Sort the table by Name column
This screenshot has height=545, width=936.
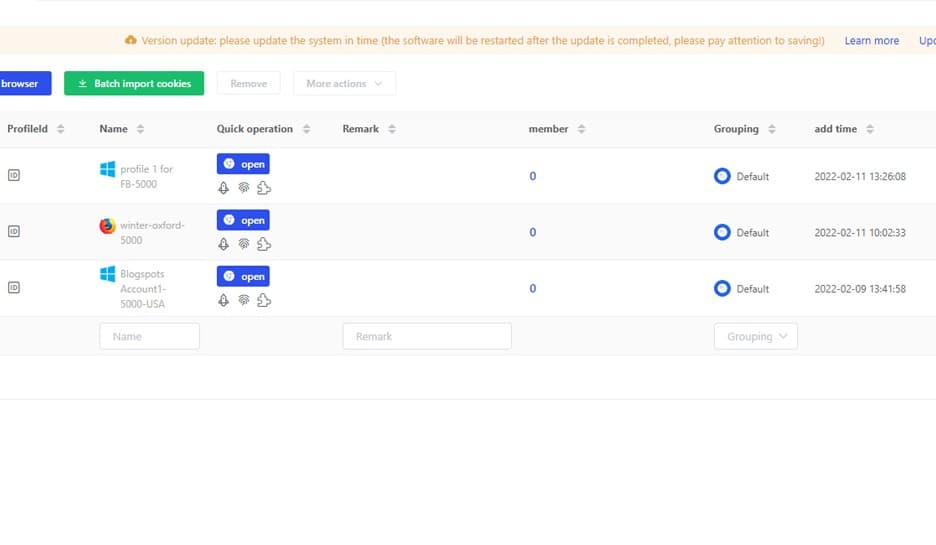[140, 129]
